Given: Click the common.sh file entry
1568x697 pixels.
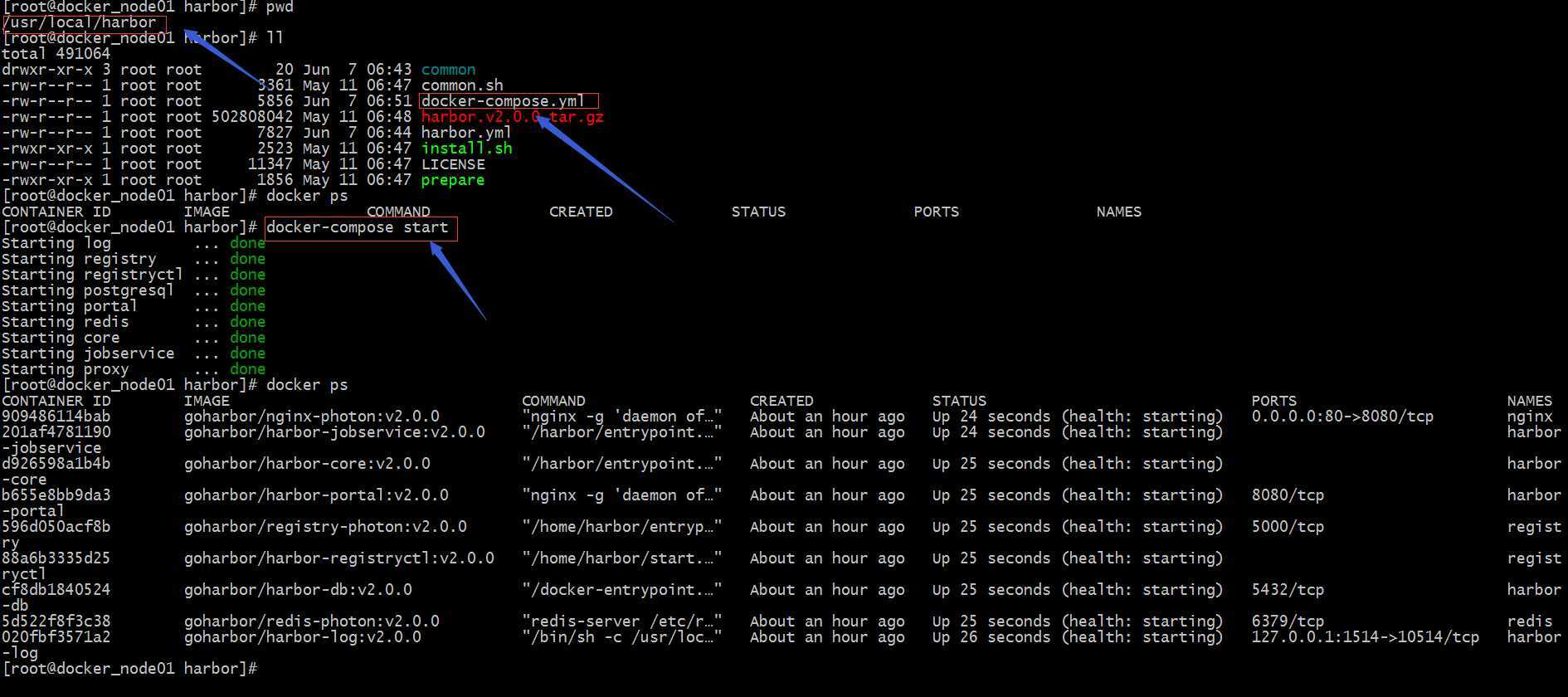Looking at the screenshot, I should coord(462,85).
